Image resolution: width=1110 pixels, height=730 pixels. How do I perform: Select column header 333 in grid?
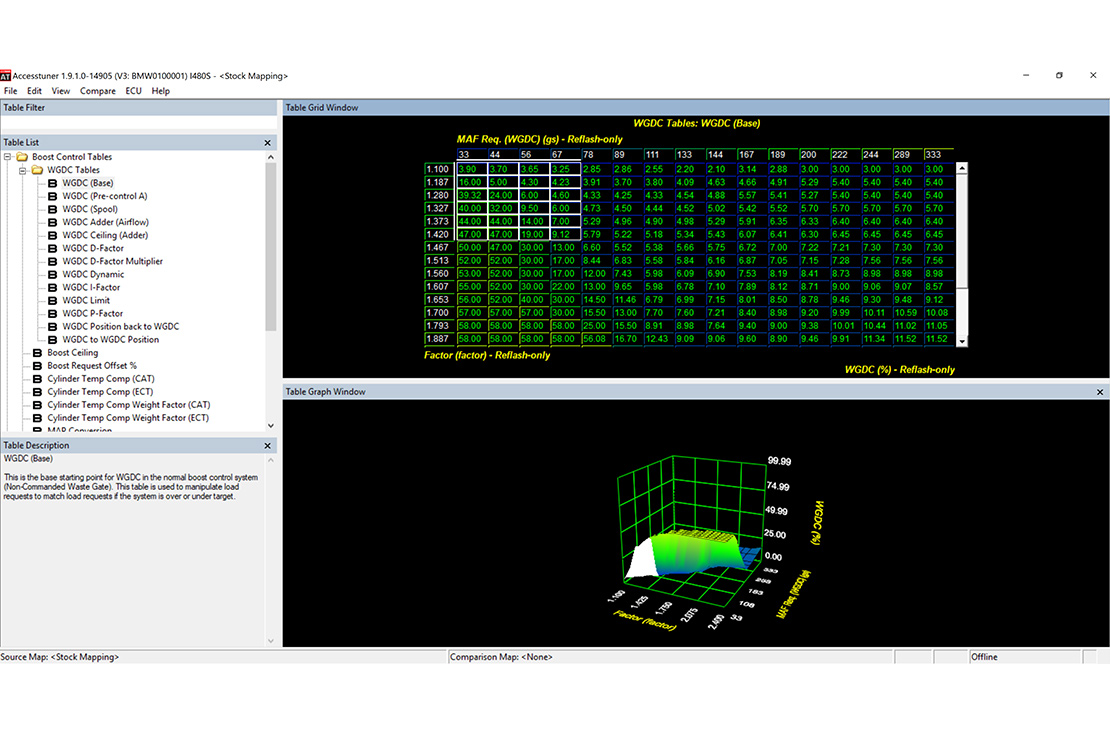pos(939,155)
